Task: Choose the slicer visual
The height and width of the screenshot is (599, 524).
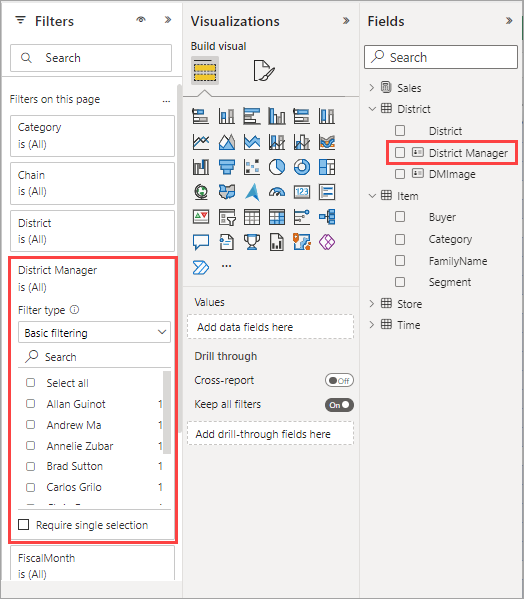Action: 226,217
